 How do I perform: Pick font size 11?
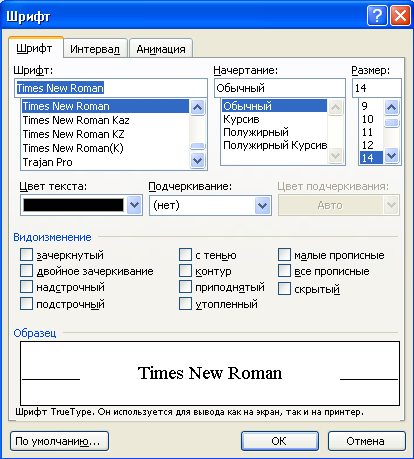coord(371,132)
